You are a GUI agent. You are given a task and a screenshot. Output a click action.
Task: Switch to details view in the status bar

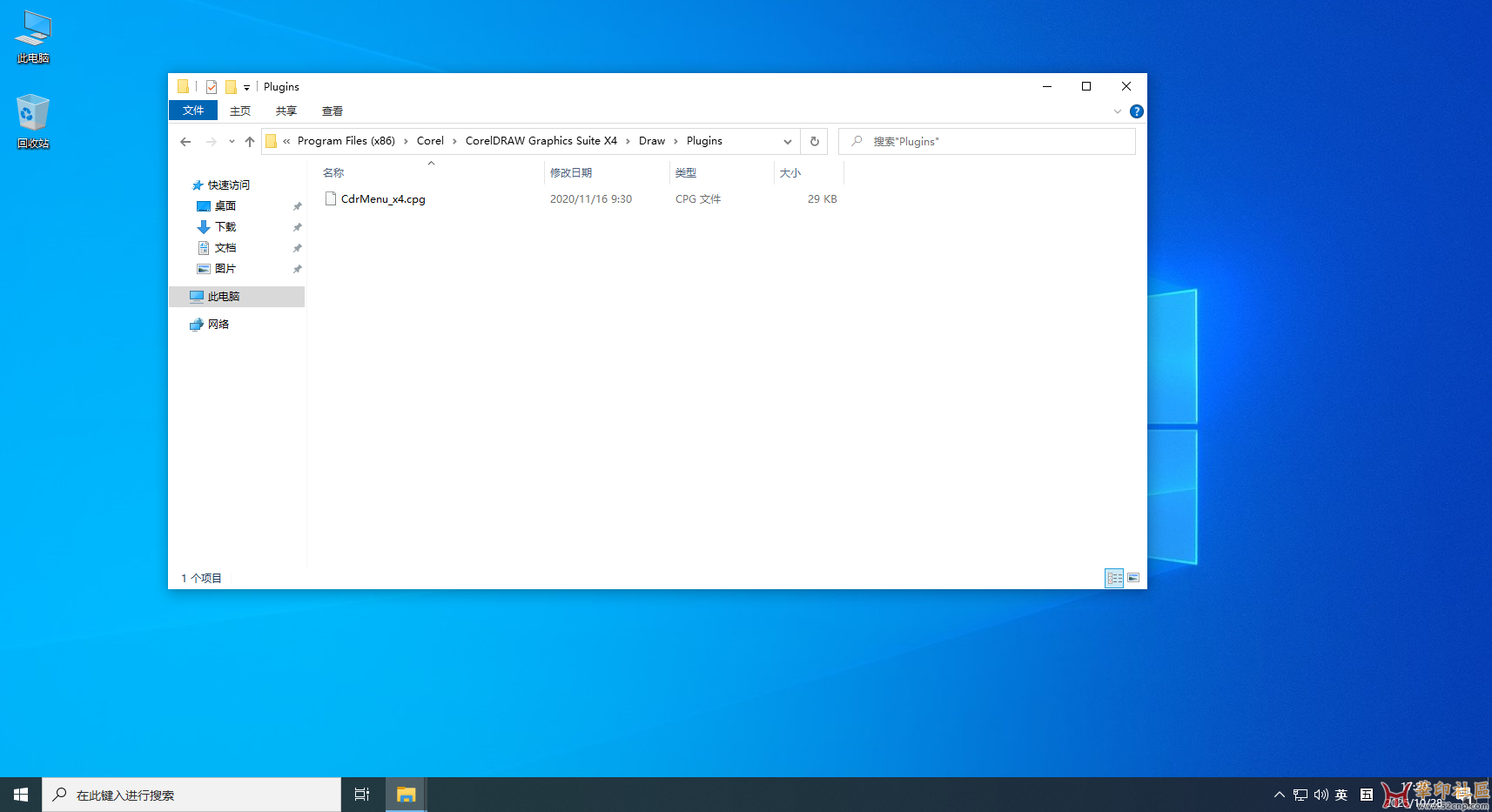[1114, 577]
